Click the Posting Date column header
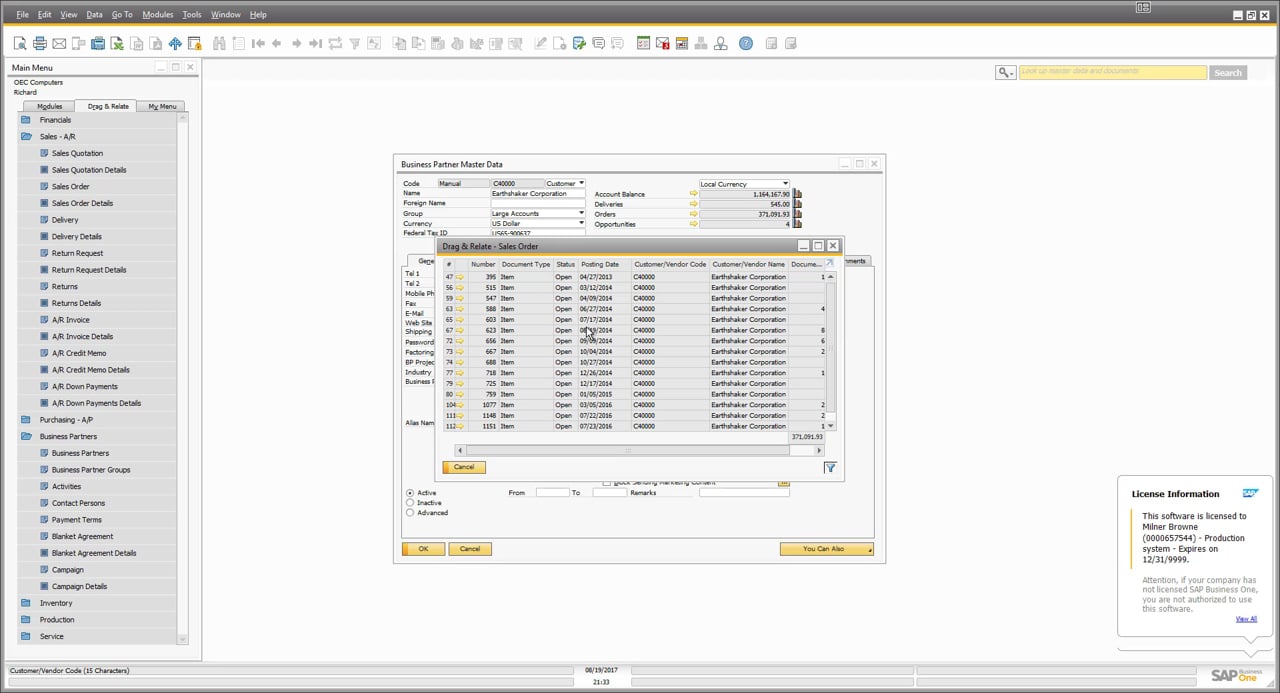 click(x=604, y=264)
